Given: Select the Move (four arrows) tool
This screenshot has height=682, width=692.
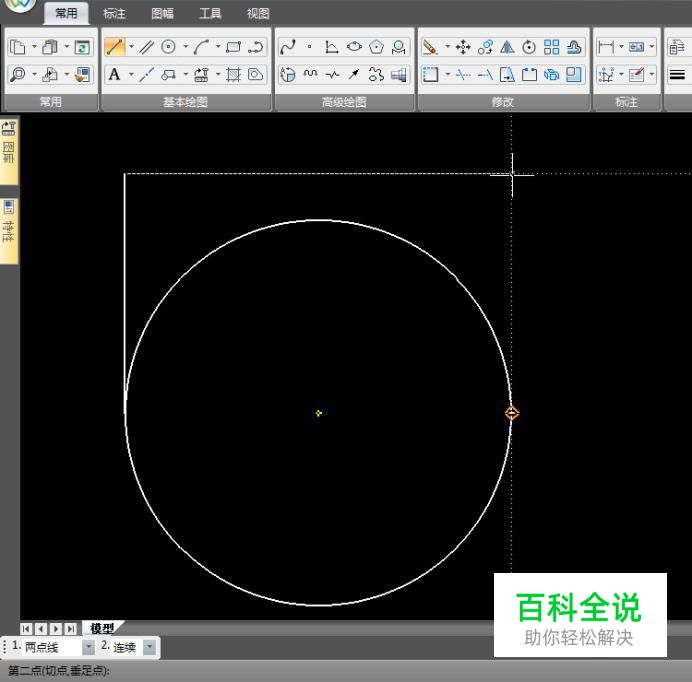Looking at the screenshot, I should (x=463, y=47).
